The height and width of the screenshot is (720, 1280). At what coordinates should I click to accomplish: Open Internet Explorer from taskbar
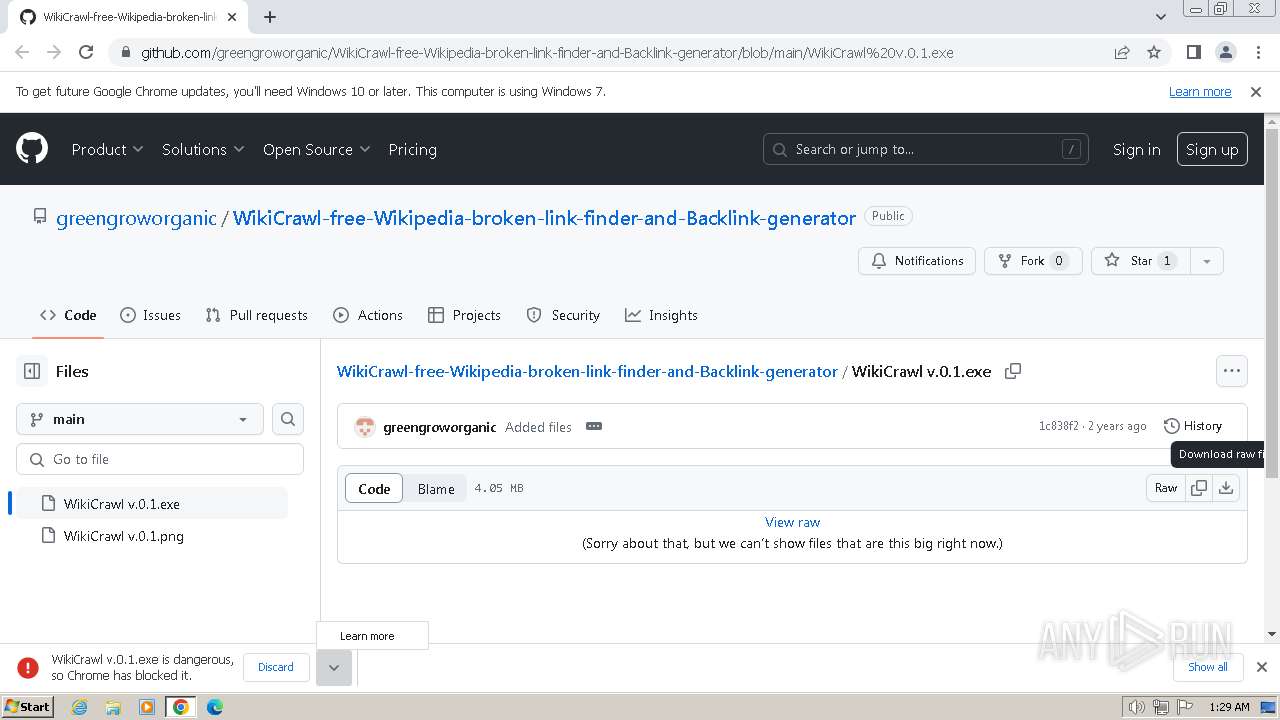click(x=79, y=707)
